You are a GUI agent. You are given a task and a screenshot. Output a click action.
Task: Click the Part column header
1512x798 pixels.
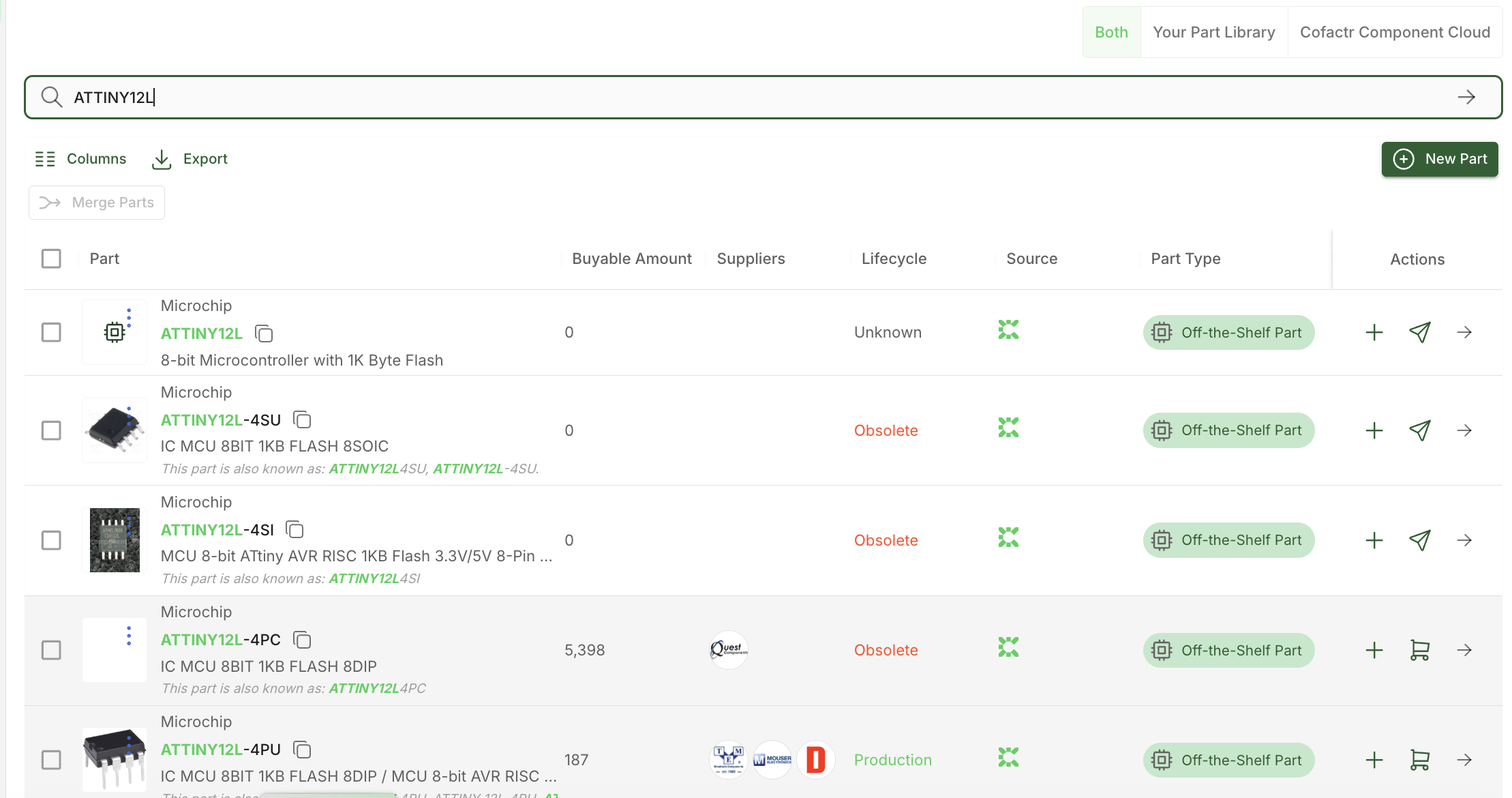(104, 258)
